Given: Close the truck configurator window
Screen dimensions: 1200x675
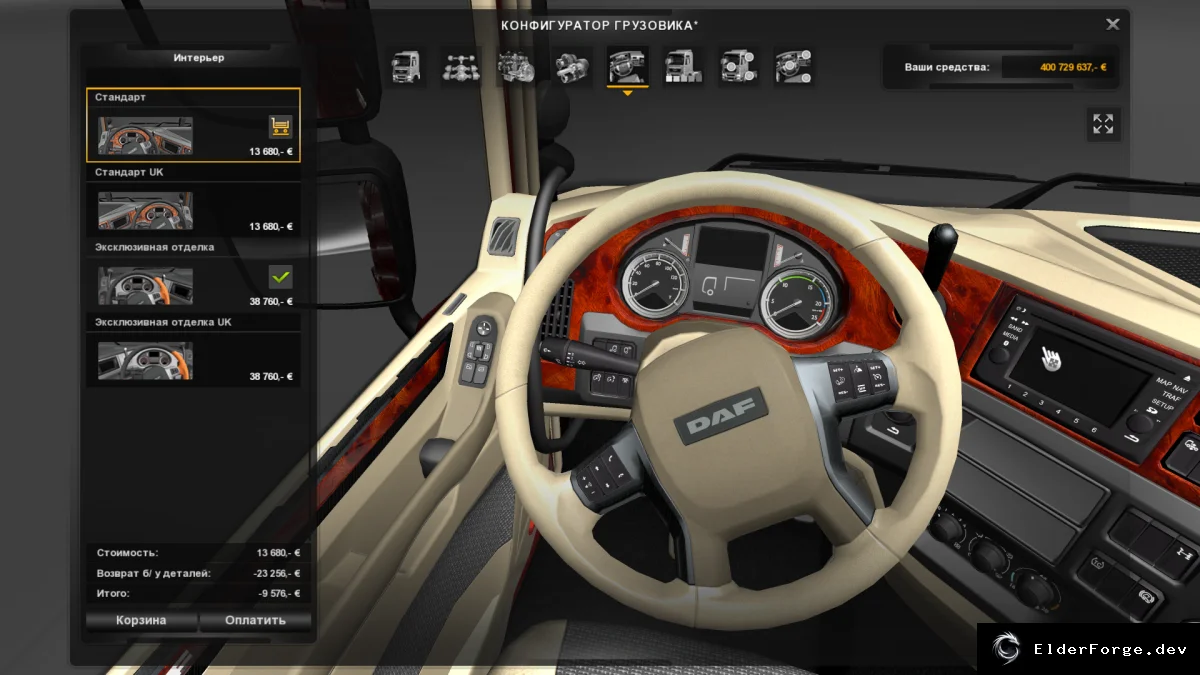Looking at the screenshot, I should [1113, 24].
